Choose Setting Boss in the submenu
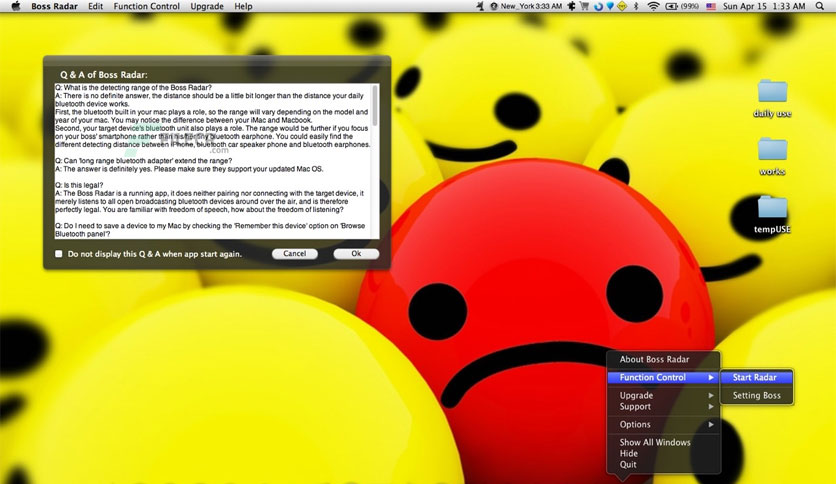This screenshot has width=836, height=484. [x=756, y=396]
